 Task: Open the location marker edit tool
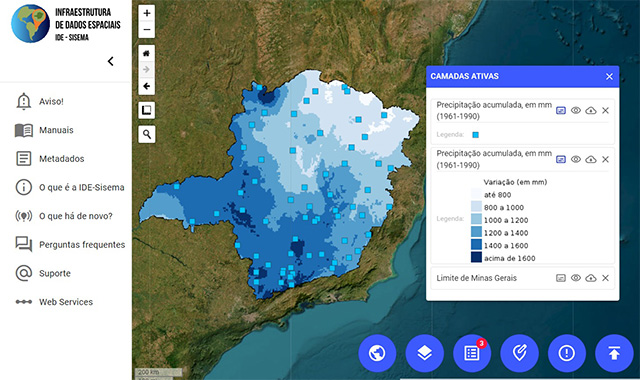(x=519, y=353)
